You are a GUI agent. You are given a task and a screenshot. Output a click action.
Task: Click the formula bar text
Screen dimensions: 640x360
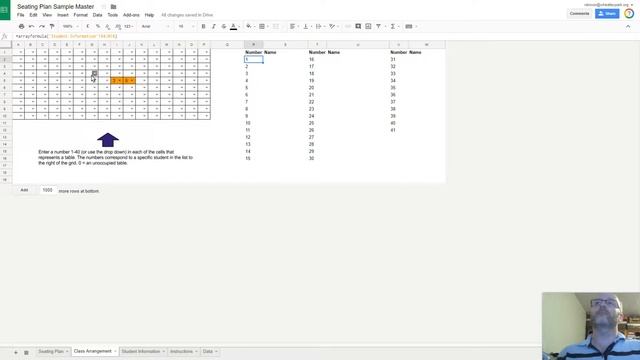67,36
